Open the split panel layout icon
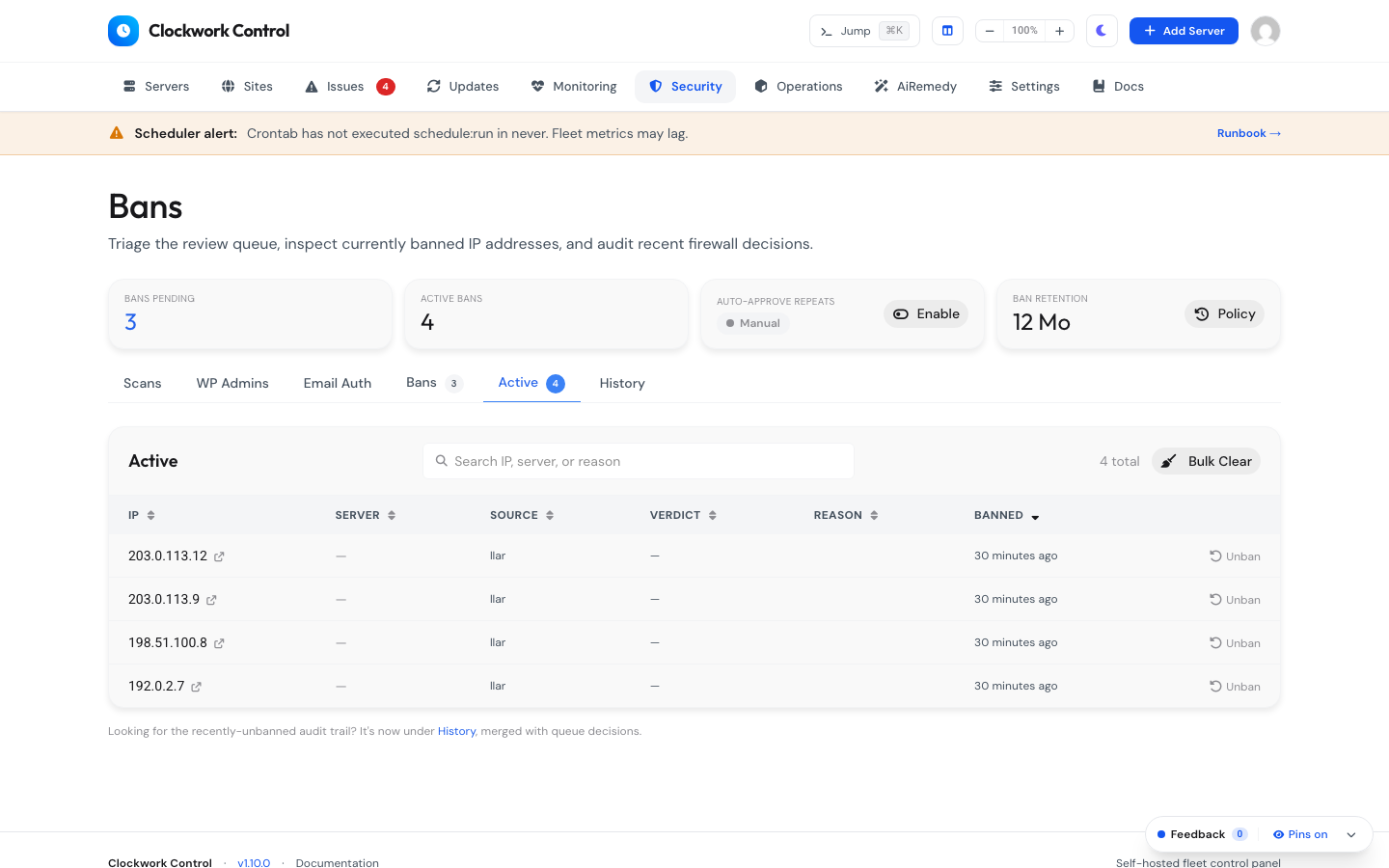1389x868 pixels. coord(947,31)
